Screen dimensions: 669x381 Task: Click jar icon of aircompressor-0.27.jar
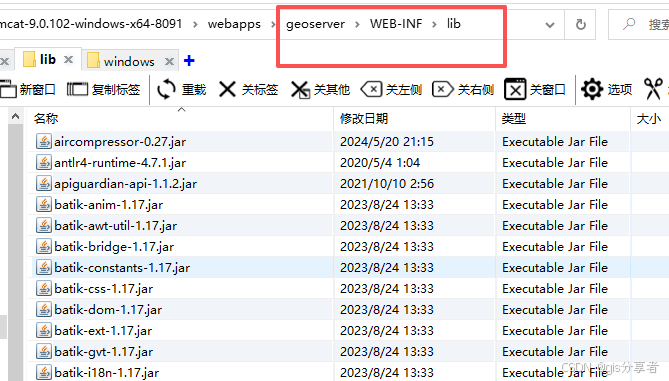(x=44, y=141)
